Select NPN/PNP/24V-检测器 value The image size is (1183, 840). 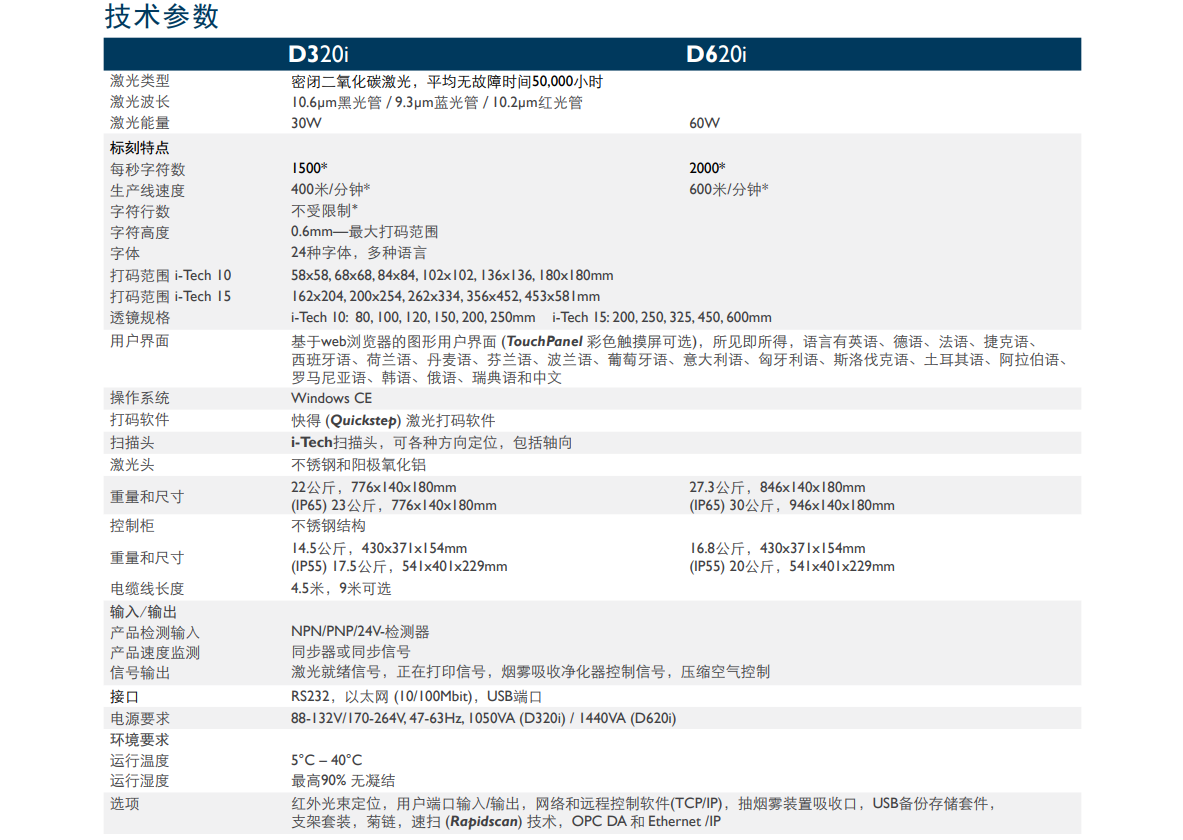pos(360,632)
